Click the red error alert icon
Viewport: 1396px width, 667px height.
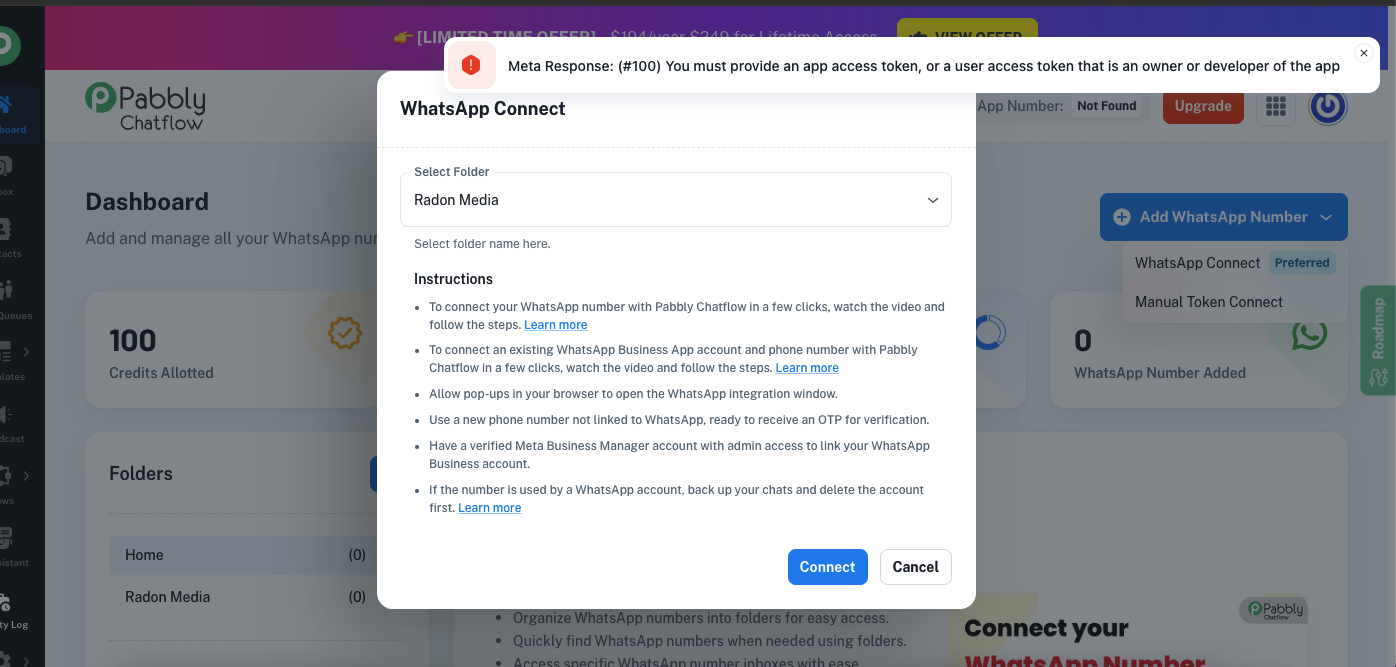click(x=471, y=66)
